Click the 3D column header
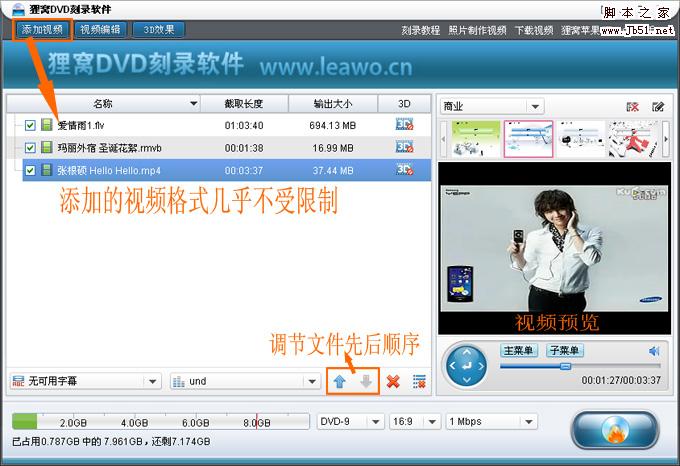Screen dimensions: 680x466 [x=404, y=104]
